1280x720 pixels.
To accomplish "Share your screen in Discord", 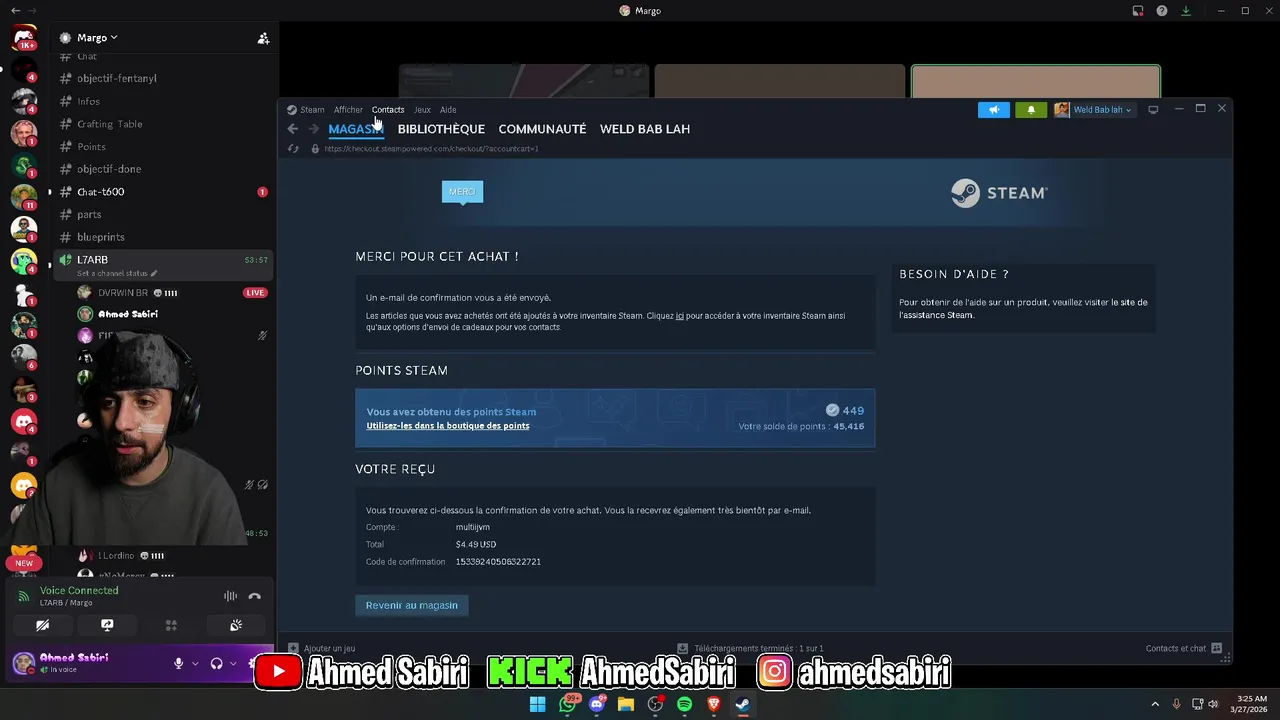I will coord(107,625).
